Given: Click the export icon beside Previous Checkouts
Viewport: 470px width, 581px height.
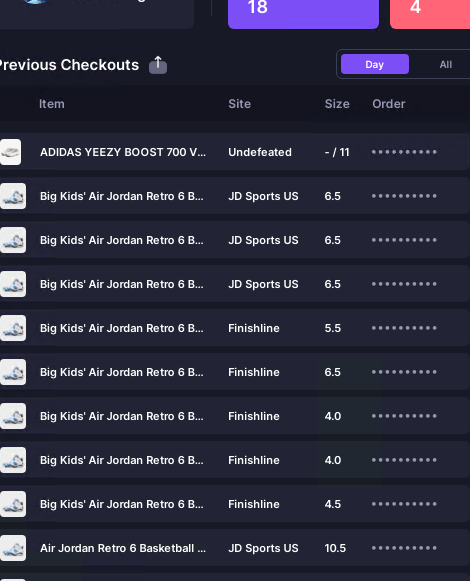Looking at the screenshot, I should pyautogui.click(x=158, y=65).
